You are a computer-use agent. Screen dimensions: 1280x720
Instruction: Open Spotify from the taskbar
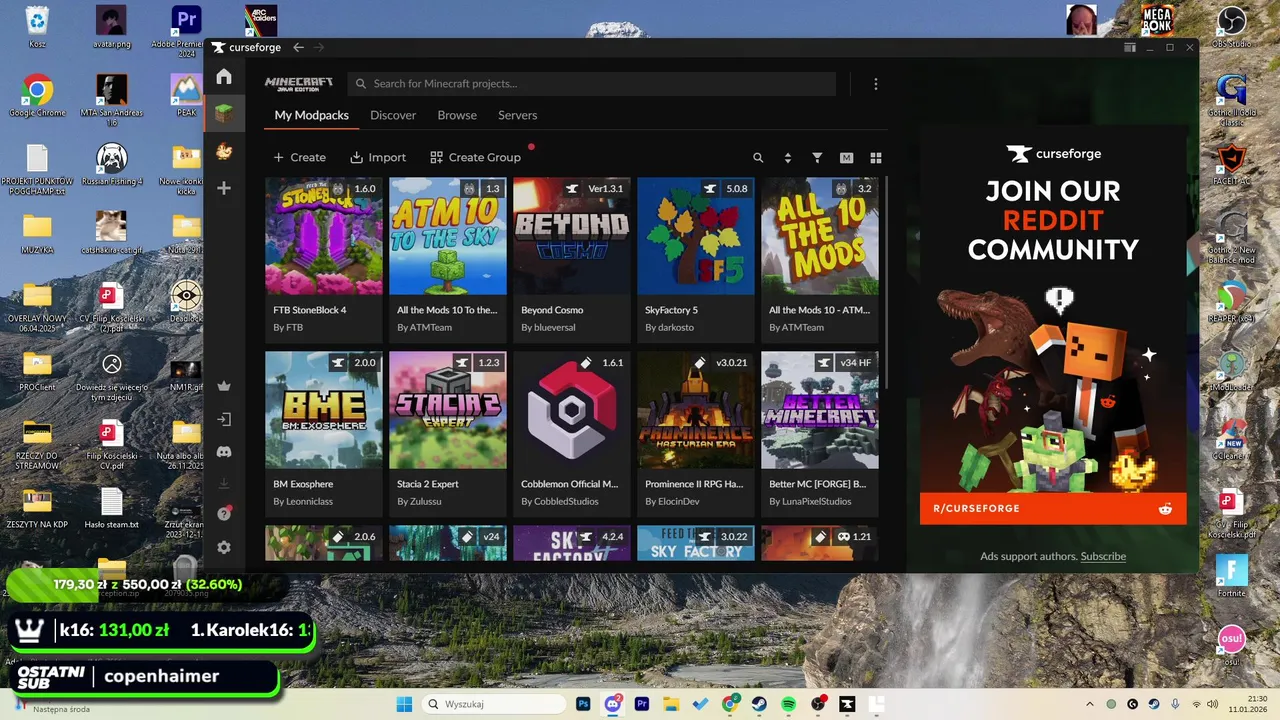coord(788,704)
